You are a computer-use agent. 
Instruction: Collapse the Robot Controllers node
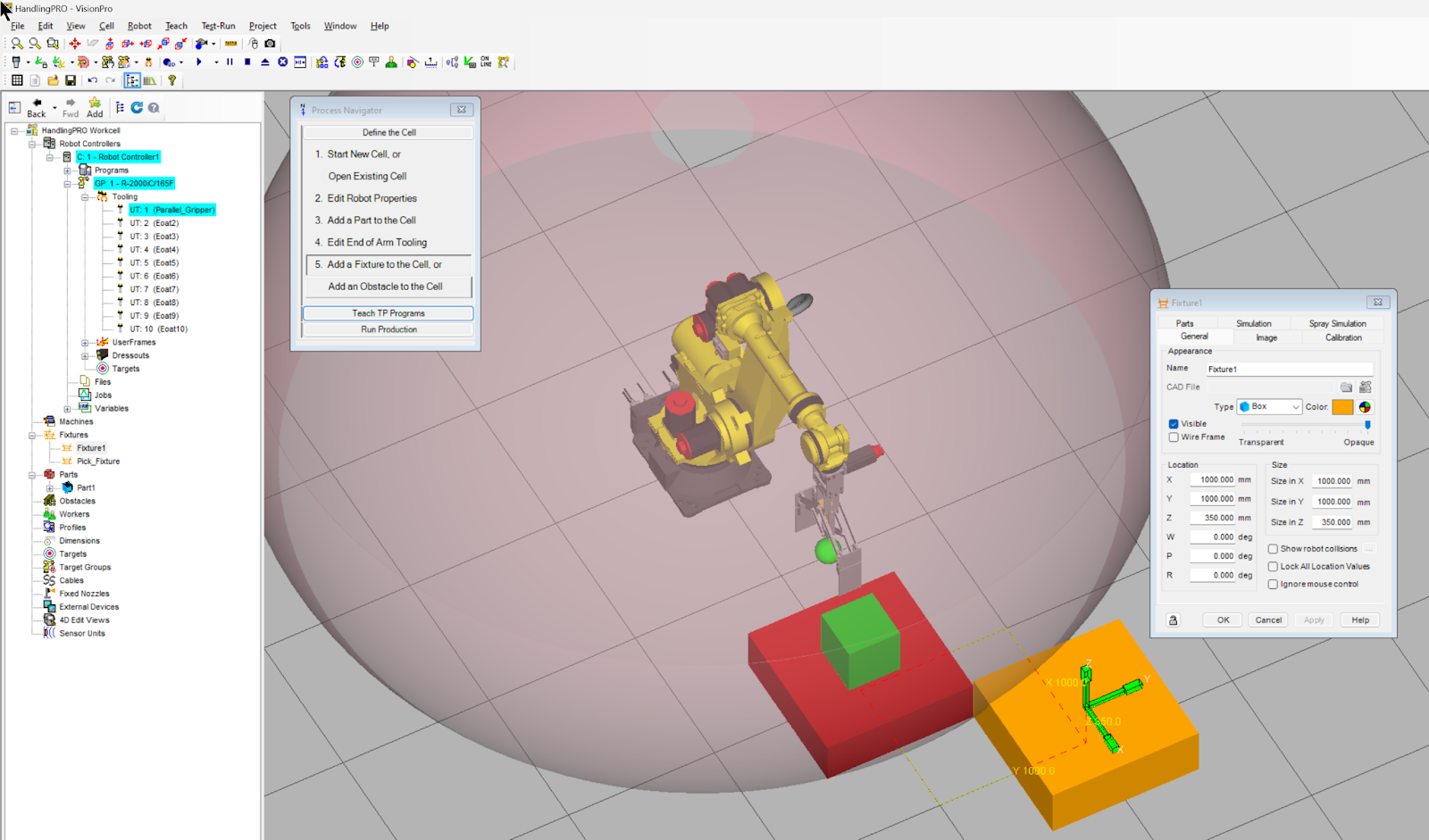(x=32, y=144)
